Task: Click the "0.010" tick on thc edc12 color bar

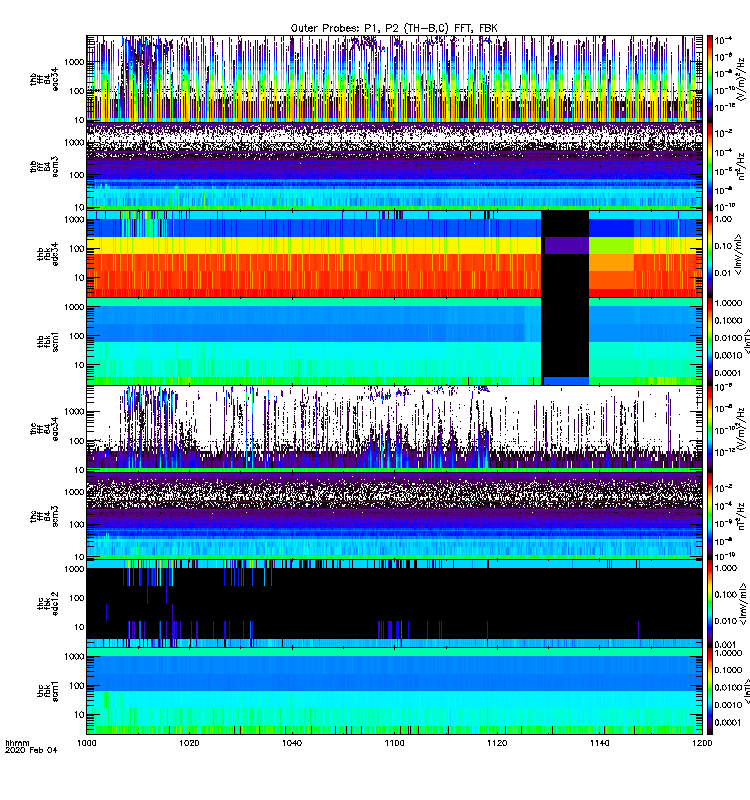Action: [726, 621]
